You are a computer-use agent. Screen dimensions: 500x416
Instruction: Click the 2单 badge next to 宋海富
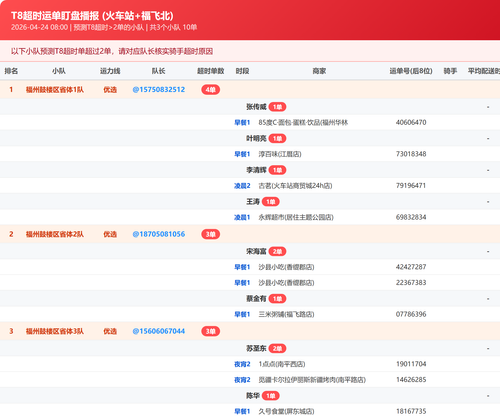tap(277, 252)
